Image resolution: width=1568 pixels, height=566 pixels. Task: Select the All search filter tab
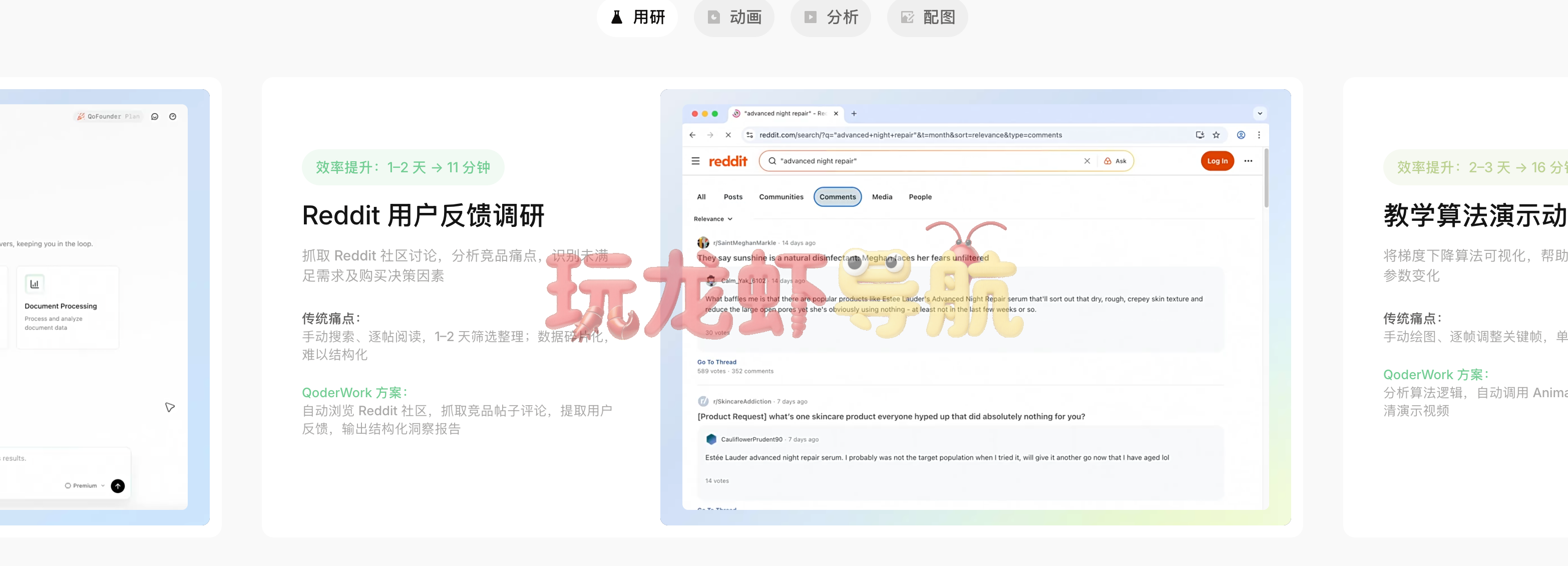(701, 197)
